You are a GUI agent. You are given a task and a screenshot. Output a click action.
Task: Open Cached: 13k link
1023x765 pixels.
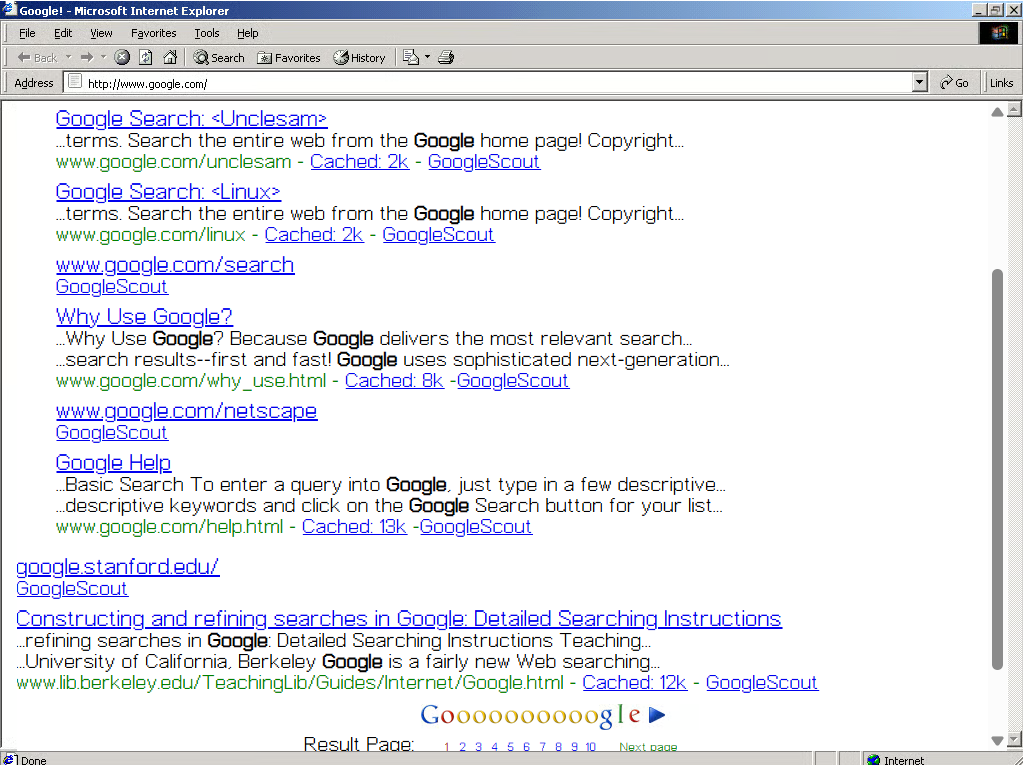[354, 527]
